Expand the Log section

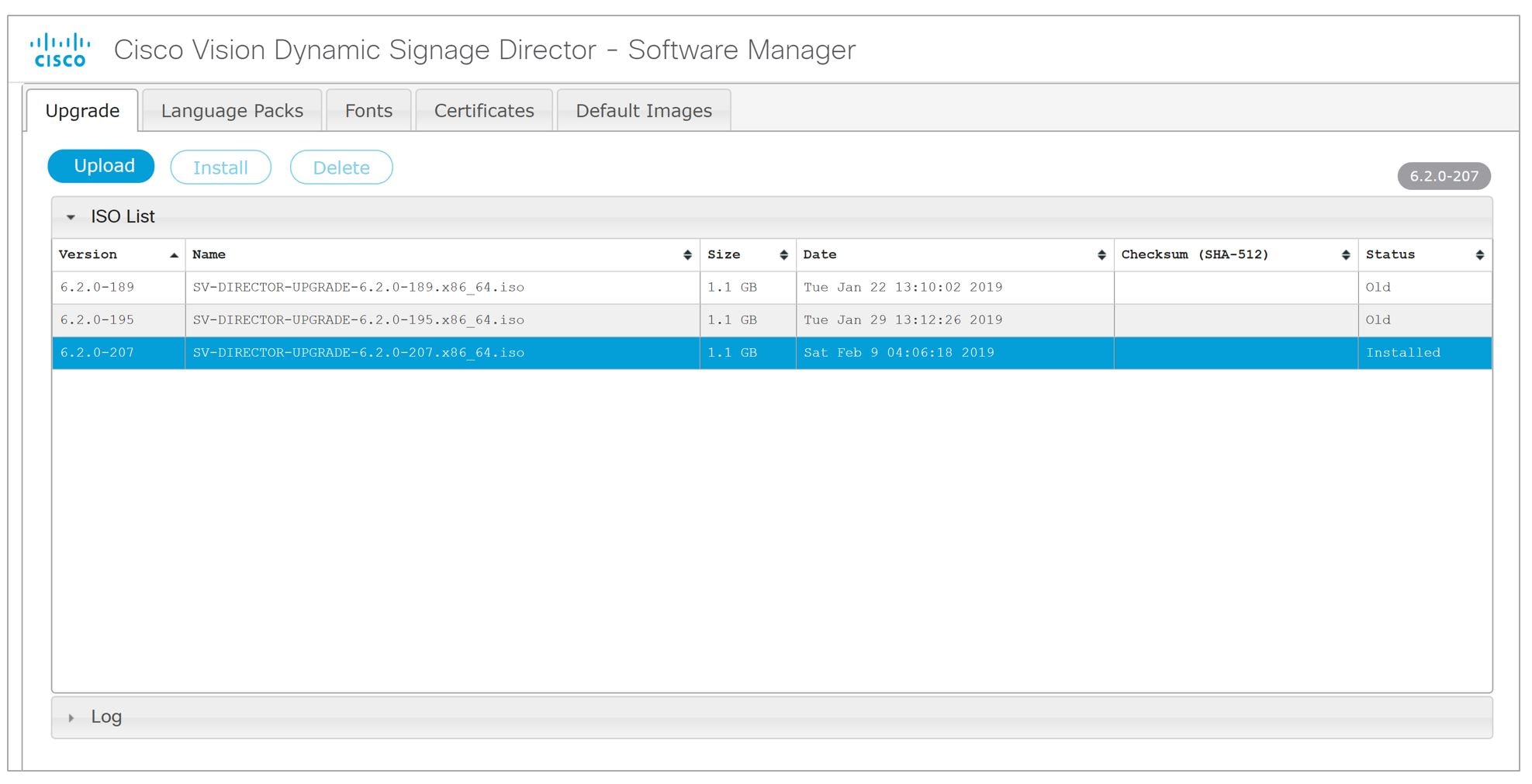[105, 716]
